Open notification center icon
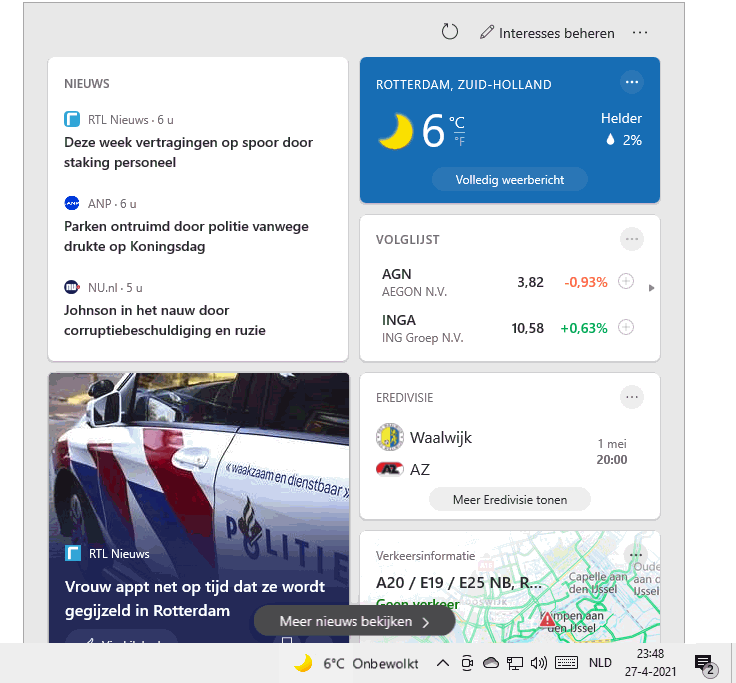 (705, 664)
